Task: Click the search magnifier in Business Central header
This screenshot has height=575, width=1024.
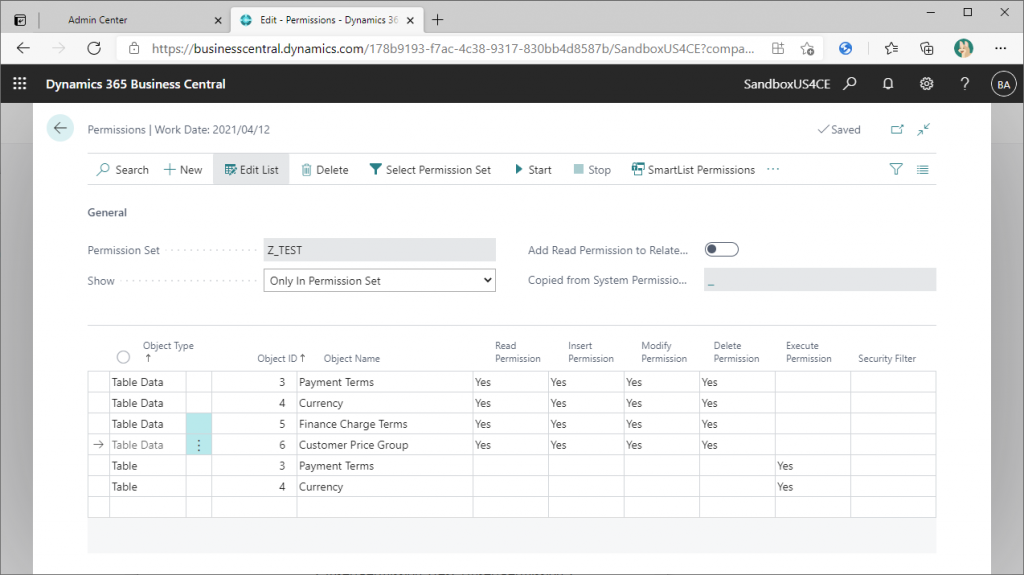Action: pos(850,84)
